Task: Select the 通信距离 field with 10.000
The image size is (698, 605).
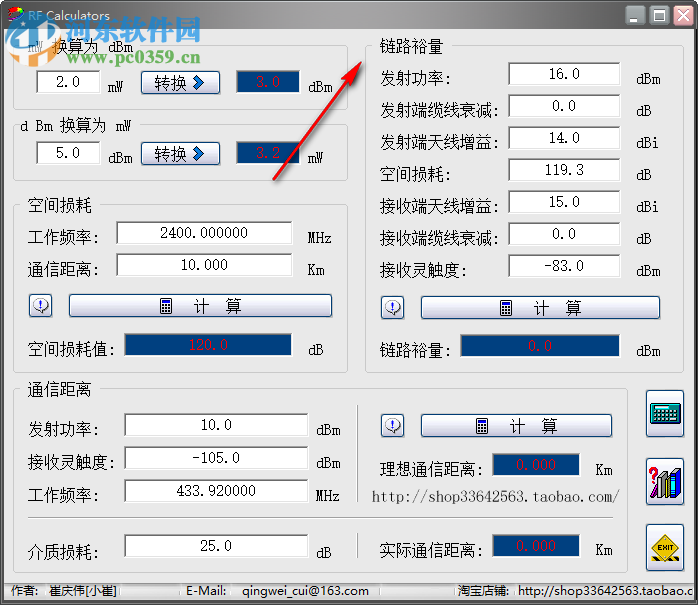Action: 204,265
